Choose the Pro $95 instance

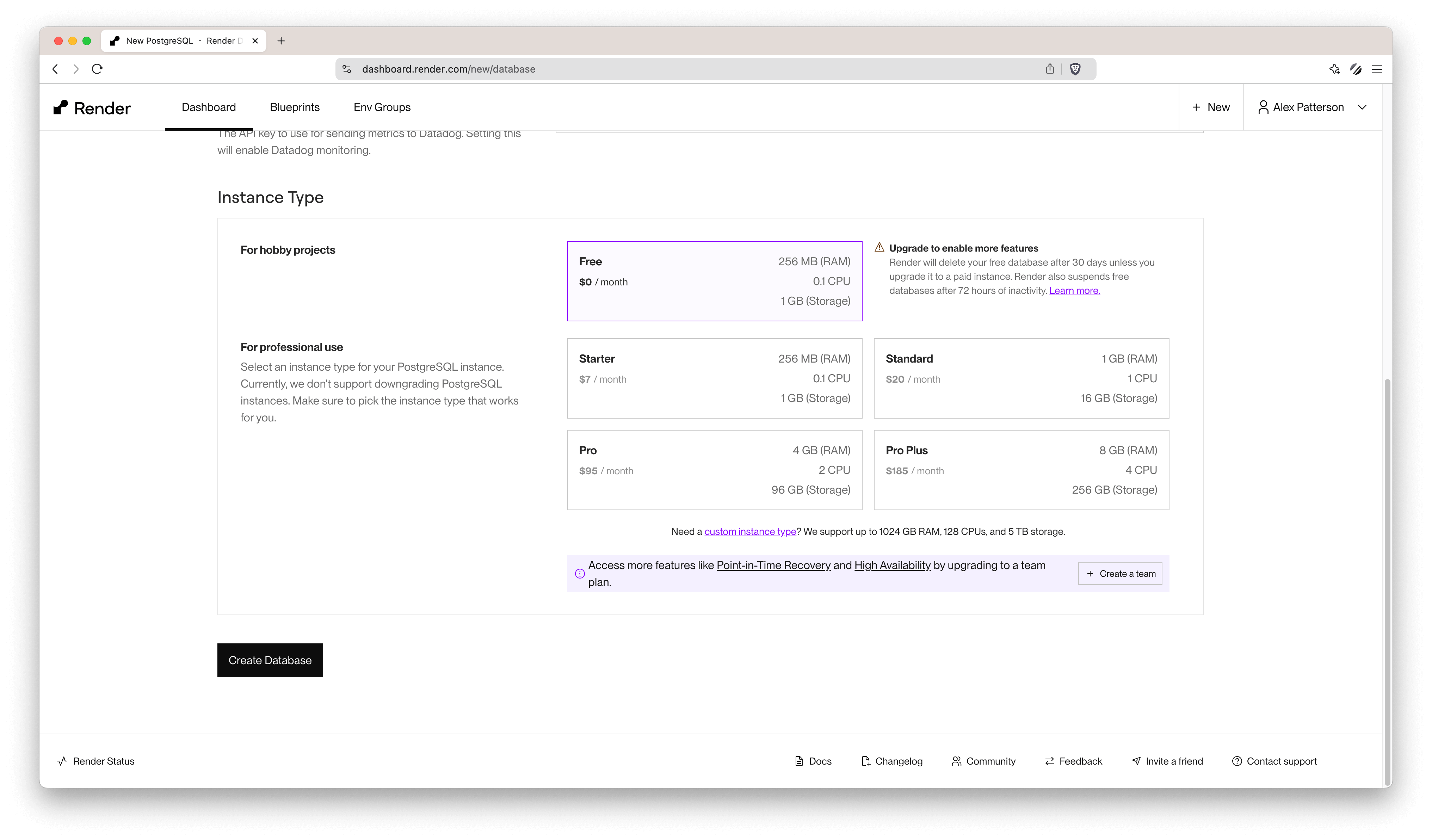click(714, 470)
